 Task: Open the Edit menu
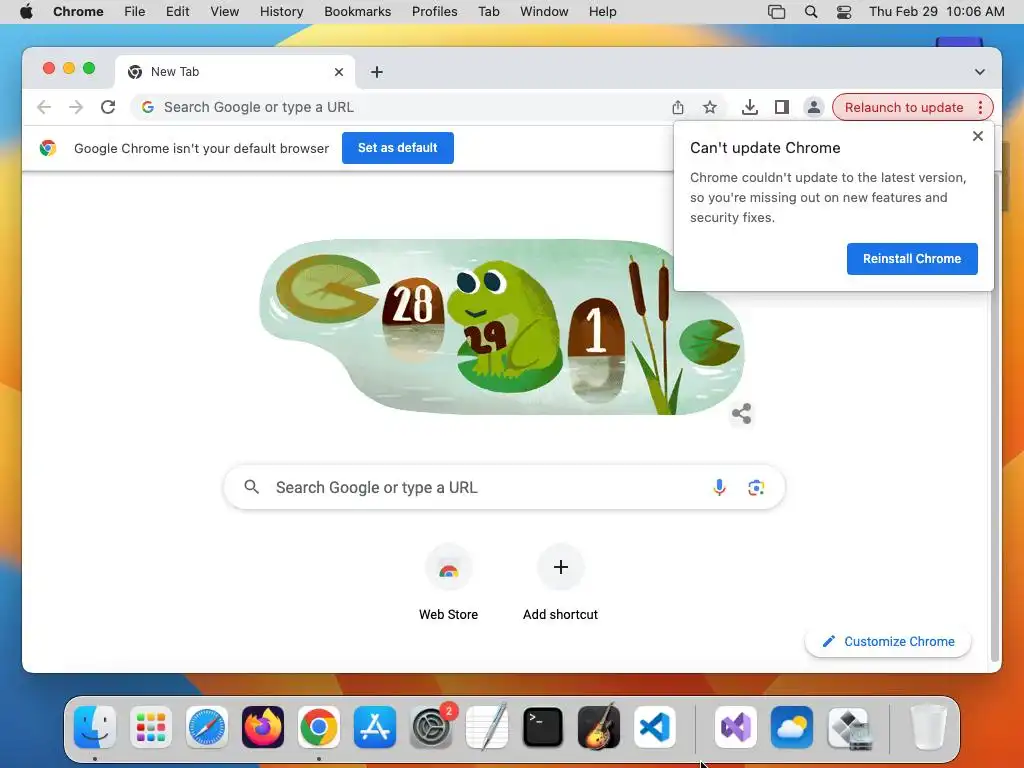[x=177, y=12]
